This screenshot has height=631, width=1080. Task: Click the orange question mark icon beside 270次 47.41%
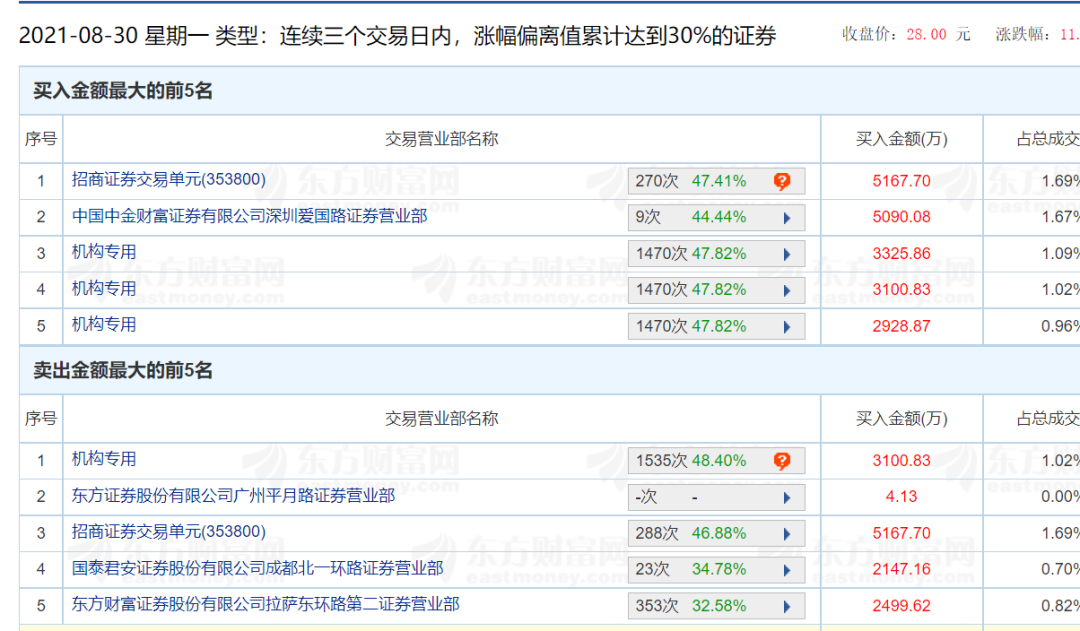[782, 181]
